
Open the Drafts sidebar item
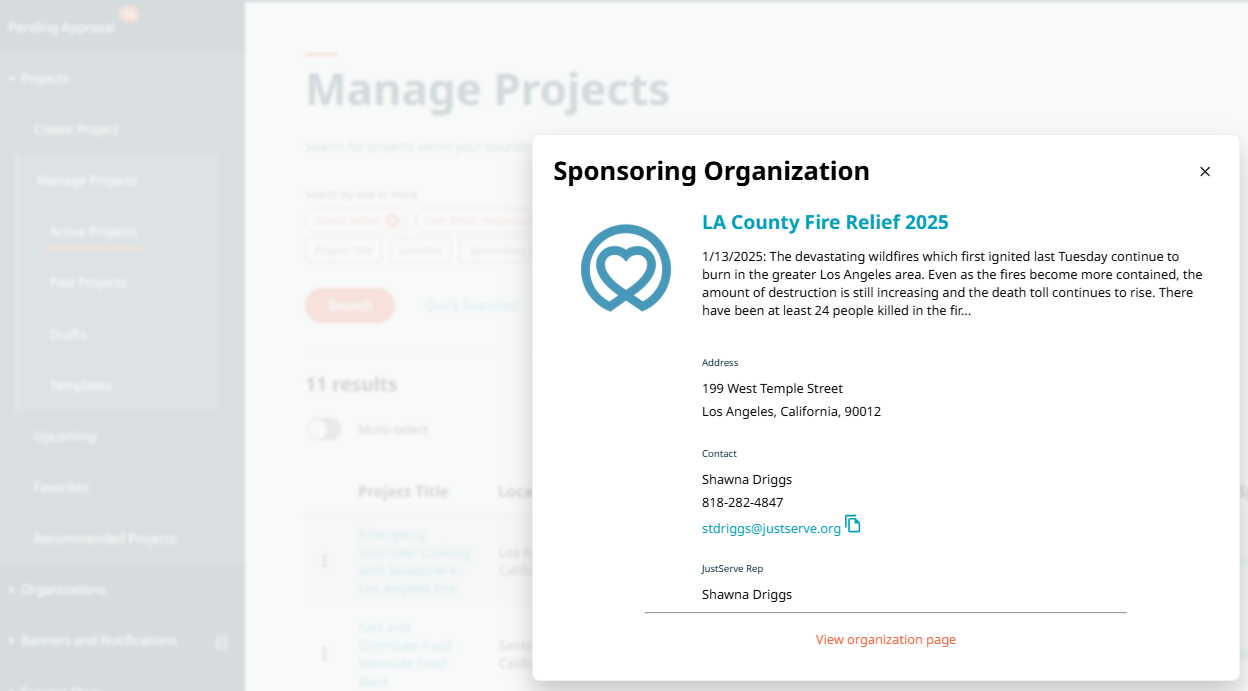click(68, 334)
